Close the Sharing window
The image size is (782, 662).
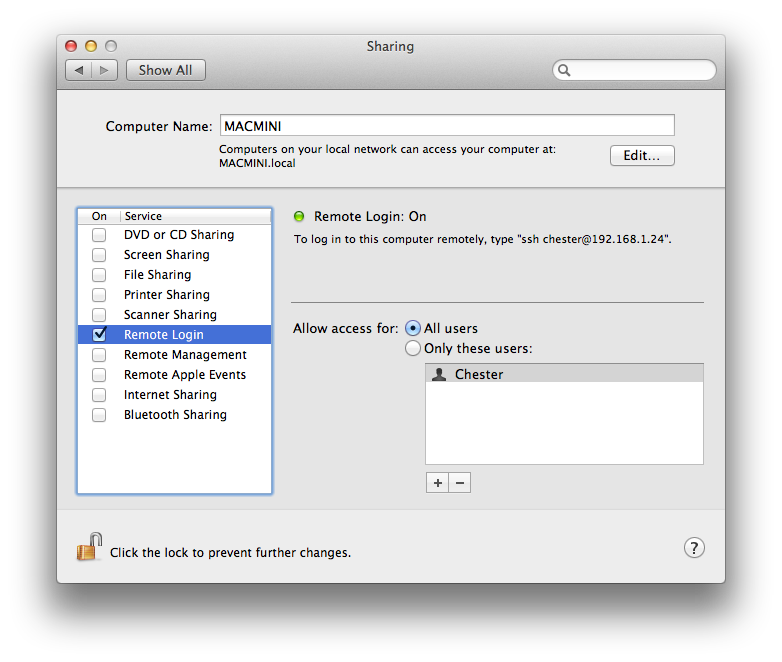[71, 46]
